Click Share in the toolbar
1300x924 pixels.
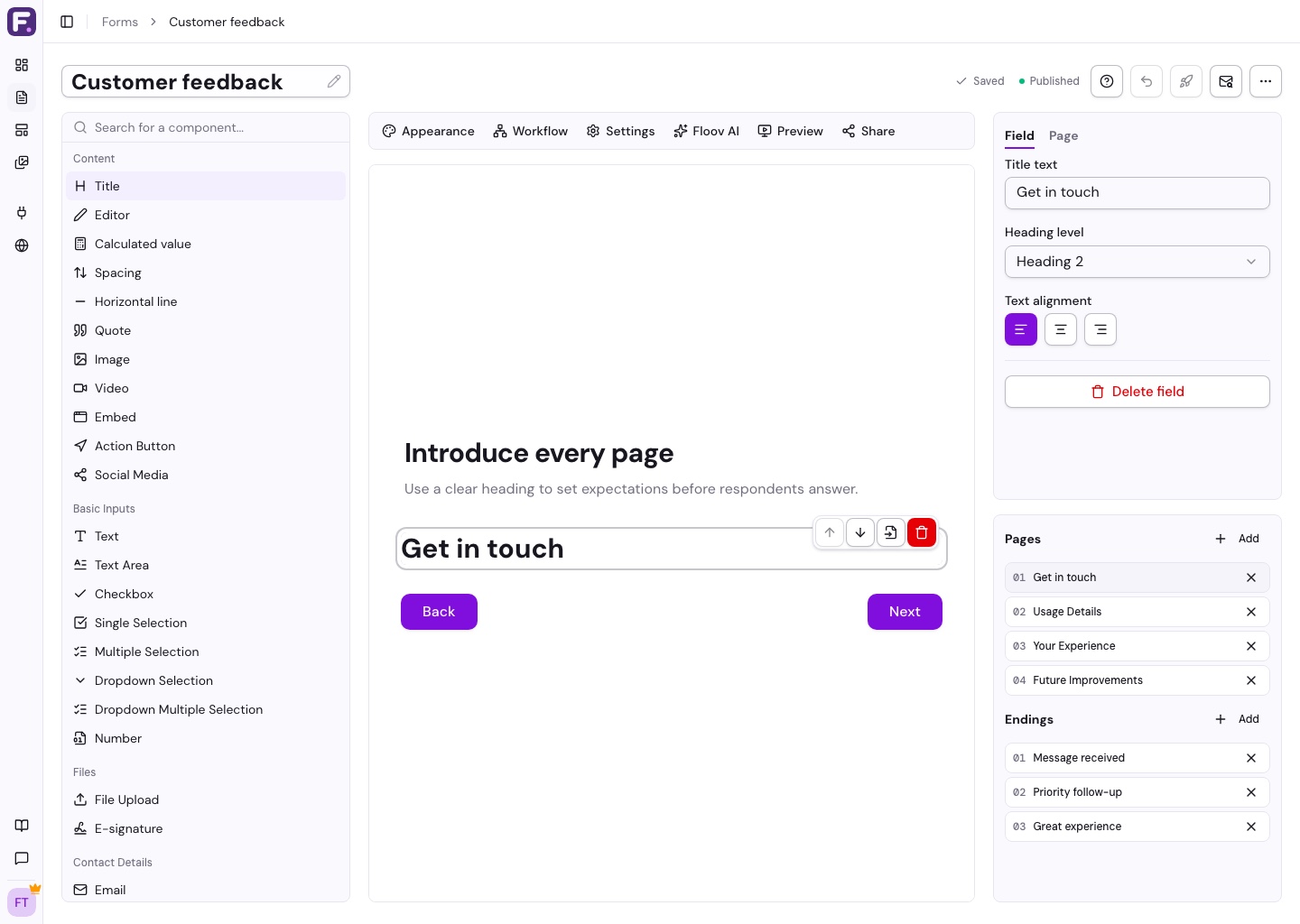pyautogui.click(x=868, y=131)
